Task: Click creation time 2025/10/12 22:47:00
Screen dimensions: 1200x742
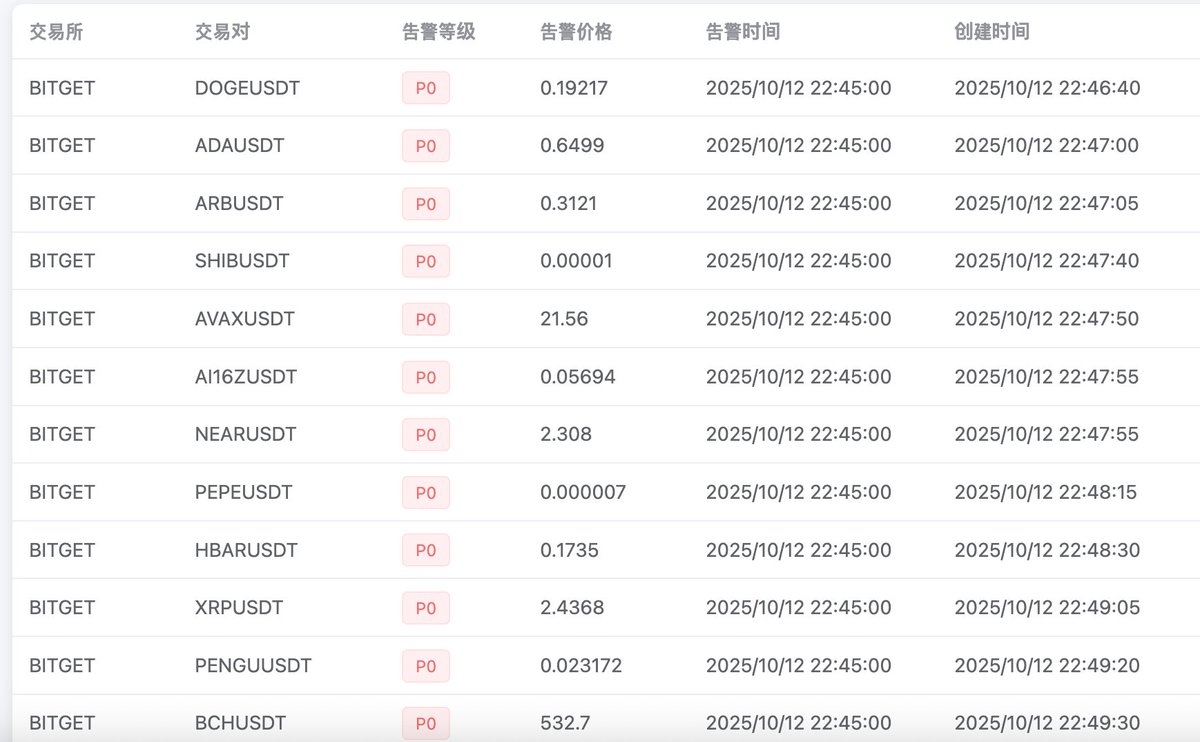Action: click(x=1047, y=146)
